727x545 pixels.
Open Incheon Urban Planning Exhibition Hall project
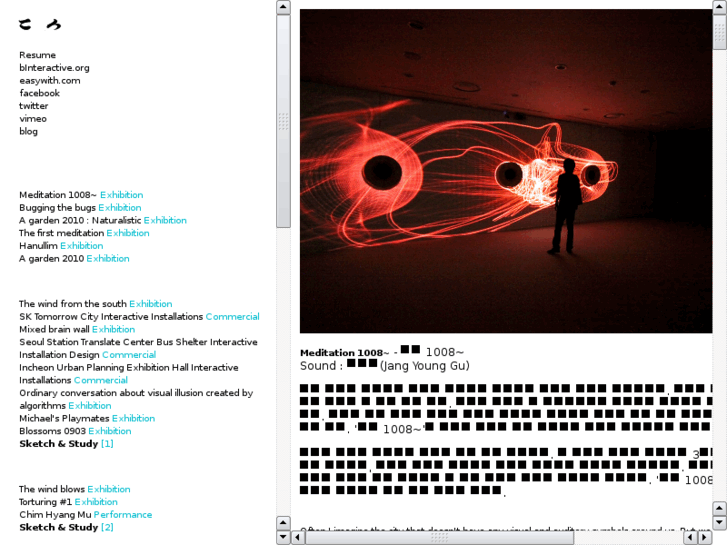[x=129, y=373]
